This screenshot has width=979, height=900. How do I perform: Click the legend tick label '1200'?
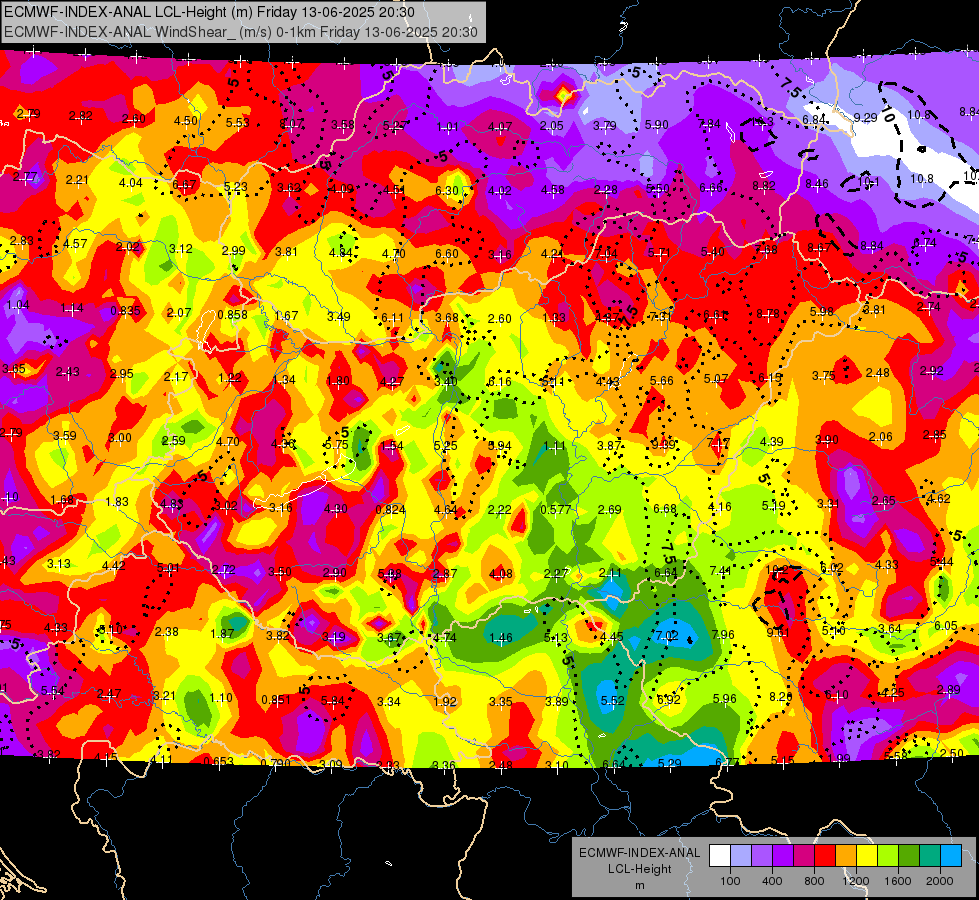855,881
